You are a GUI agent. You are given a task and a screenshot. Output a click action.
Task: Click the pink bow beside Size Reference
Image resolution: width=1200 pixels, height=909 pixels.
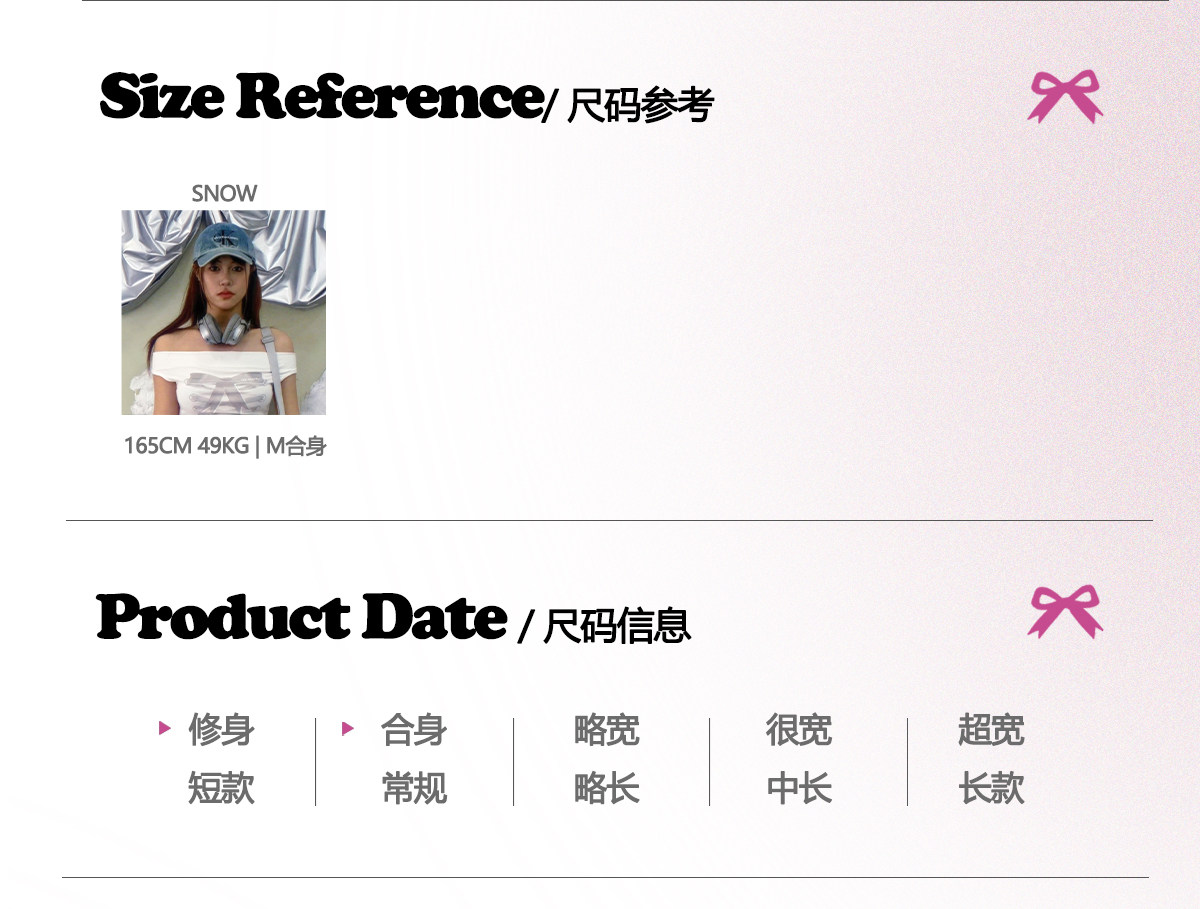coord(1065,97)
